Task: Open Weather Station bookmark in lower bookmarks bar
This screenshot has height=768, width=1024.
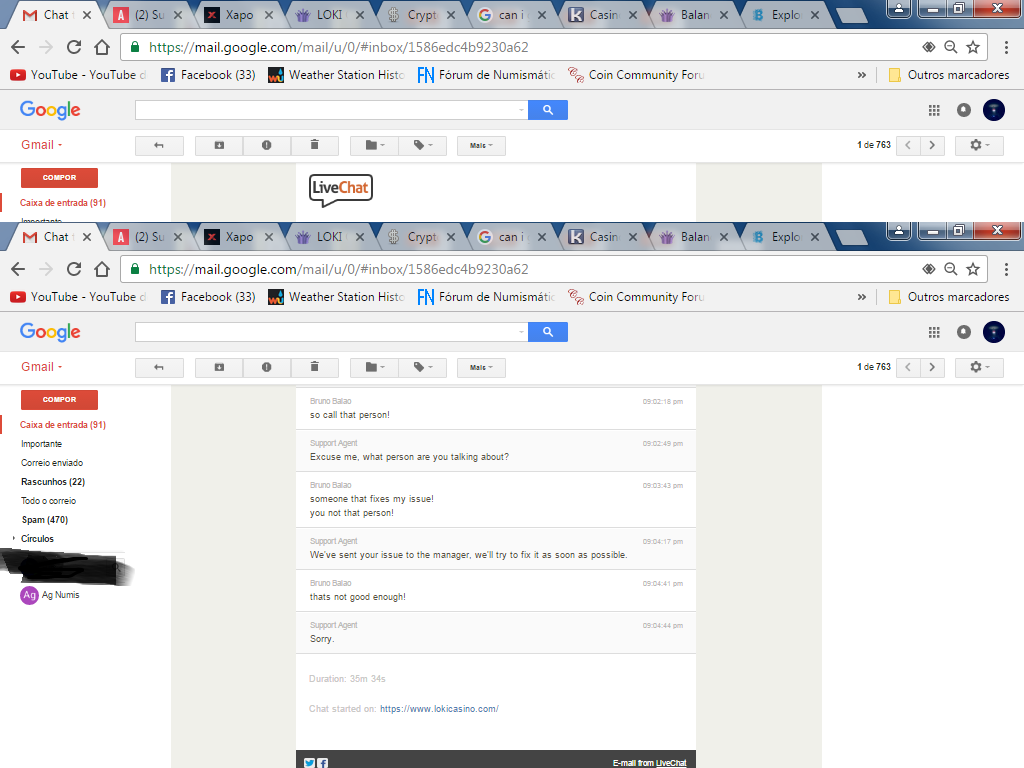Action: click(337, 297)
